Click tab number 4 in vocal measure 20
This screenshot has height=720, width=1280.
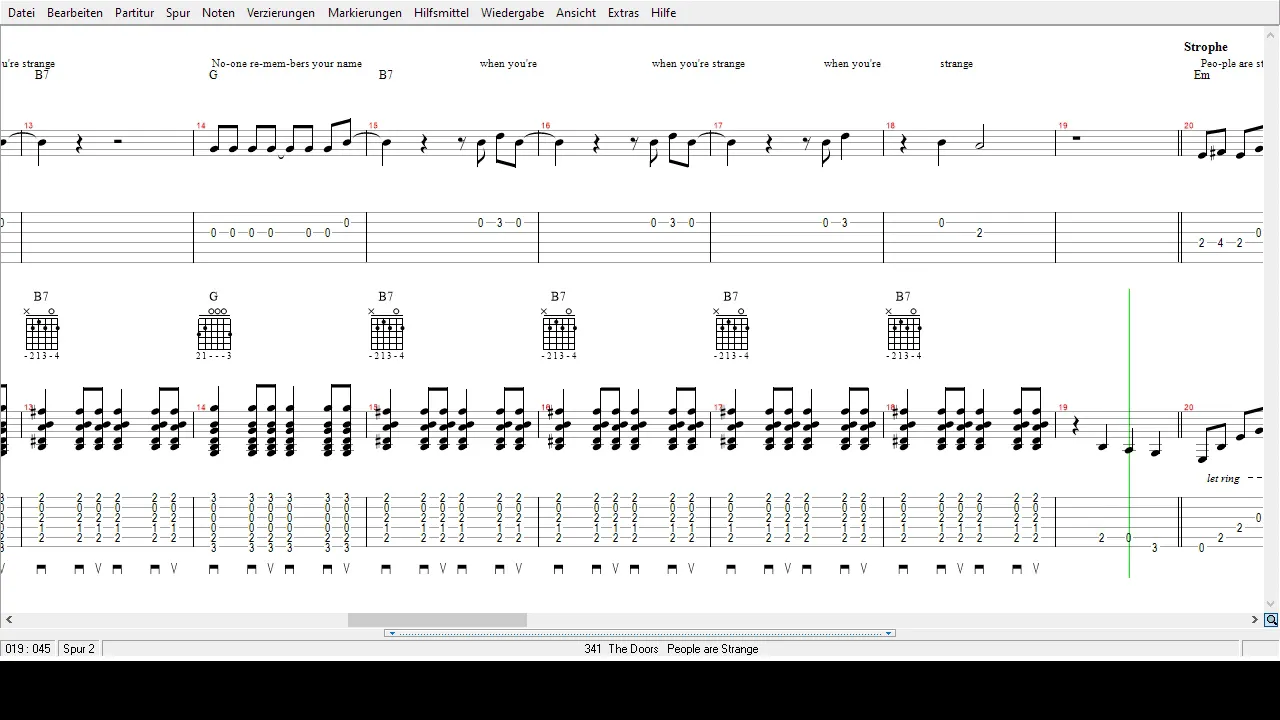coord(1221,243)
